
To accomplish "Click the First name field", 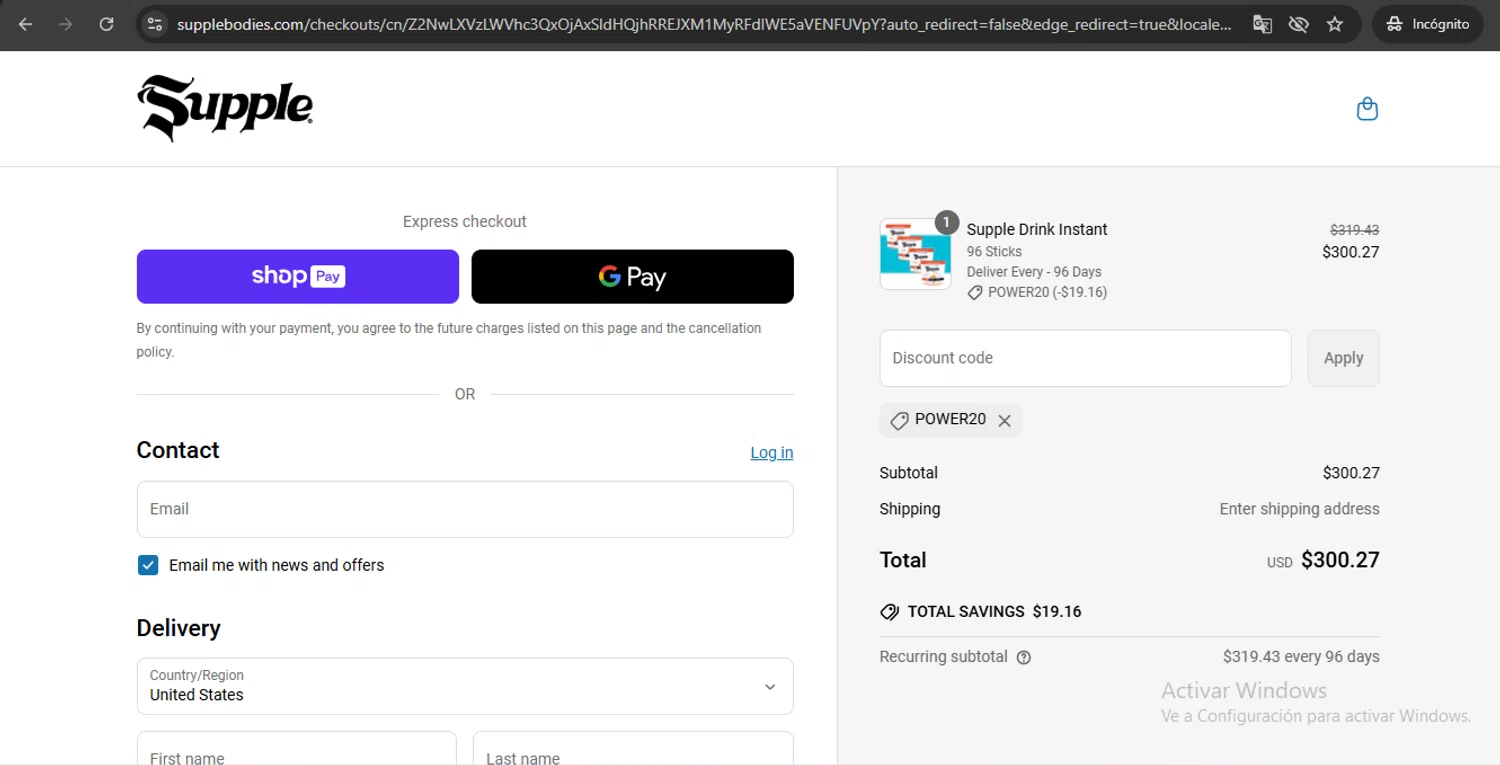I will point(297,748).
